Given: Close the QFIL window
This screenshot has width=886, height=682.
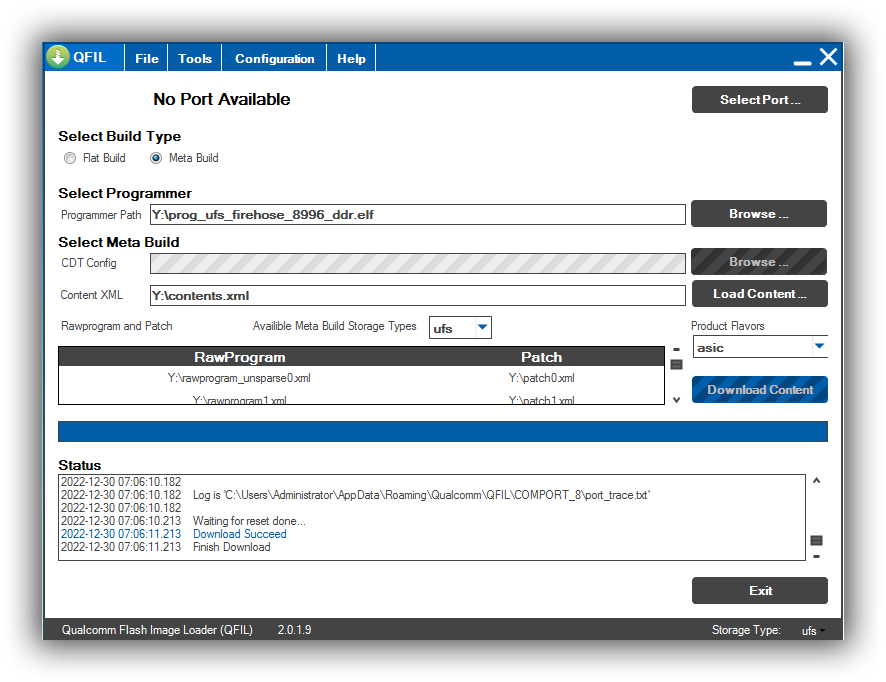Looking at the screenshot, I should click(x=828, y=57).
